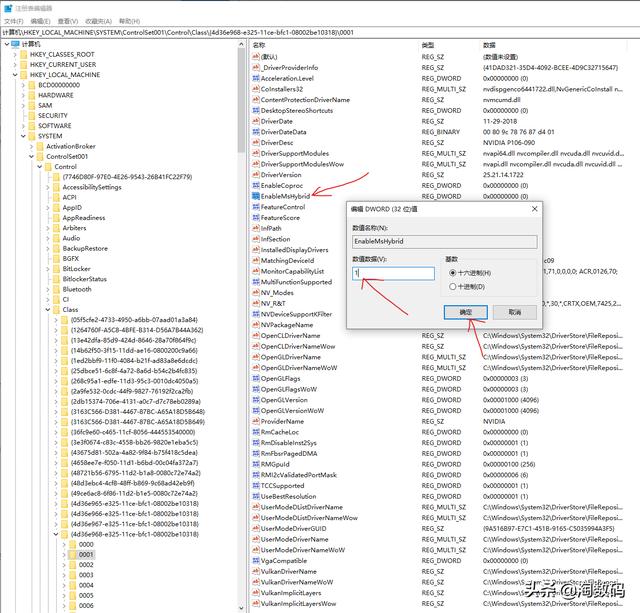Open the File (文件) menu
The image size is (640, 613).
coord(13,21)
